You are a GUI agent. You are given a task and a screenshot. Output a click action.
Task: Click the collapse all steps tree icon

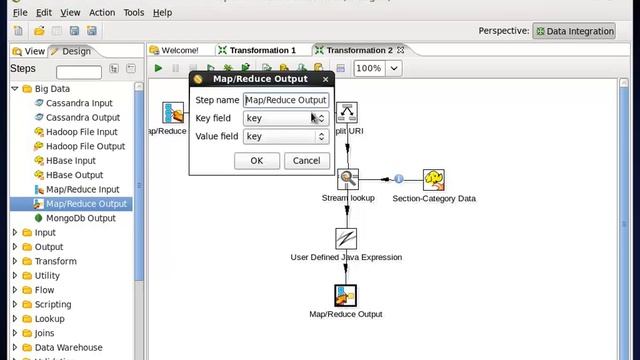131,69
